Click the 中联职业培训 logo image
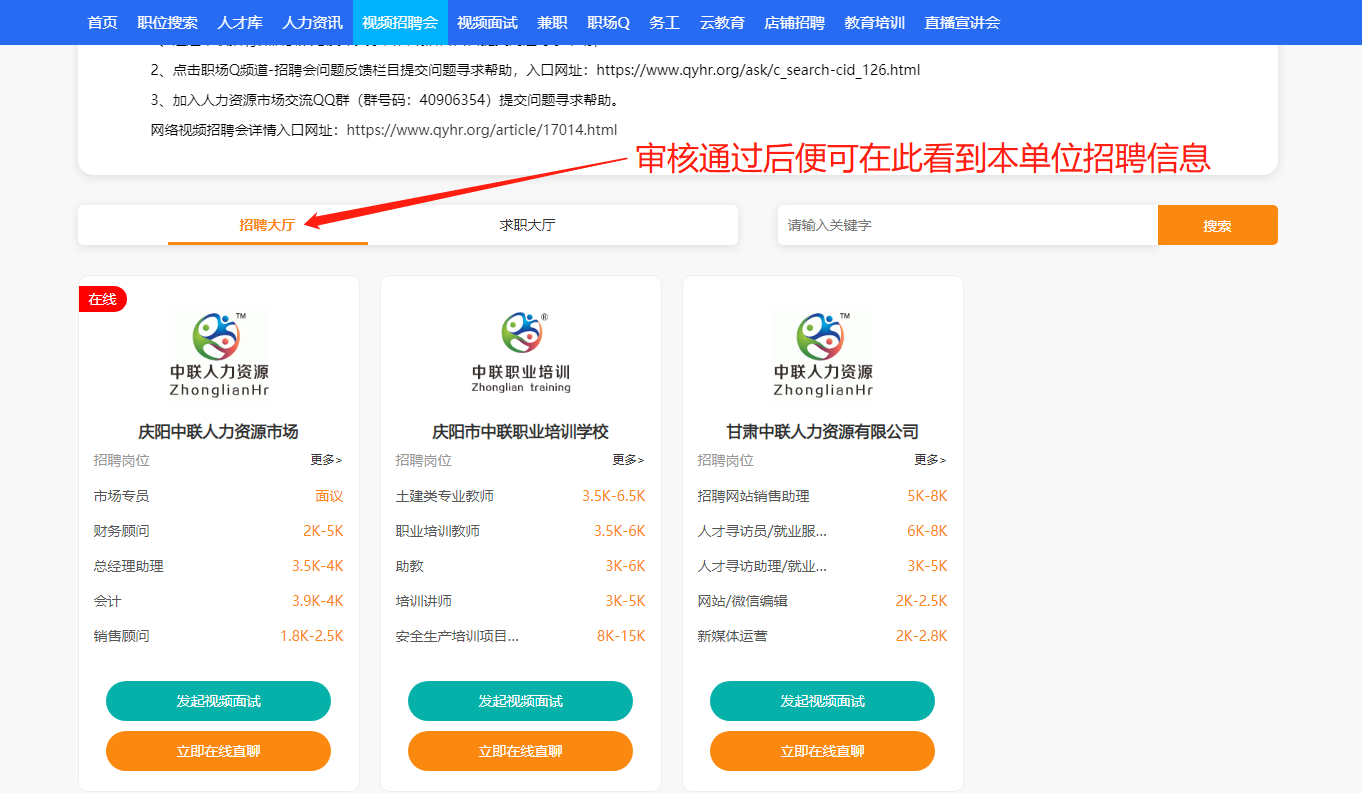 tap(521, 353)
